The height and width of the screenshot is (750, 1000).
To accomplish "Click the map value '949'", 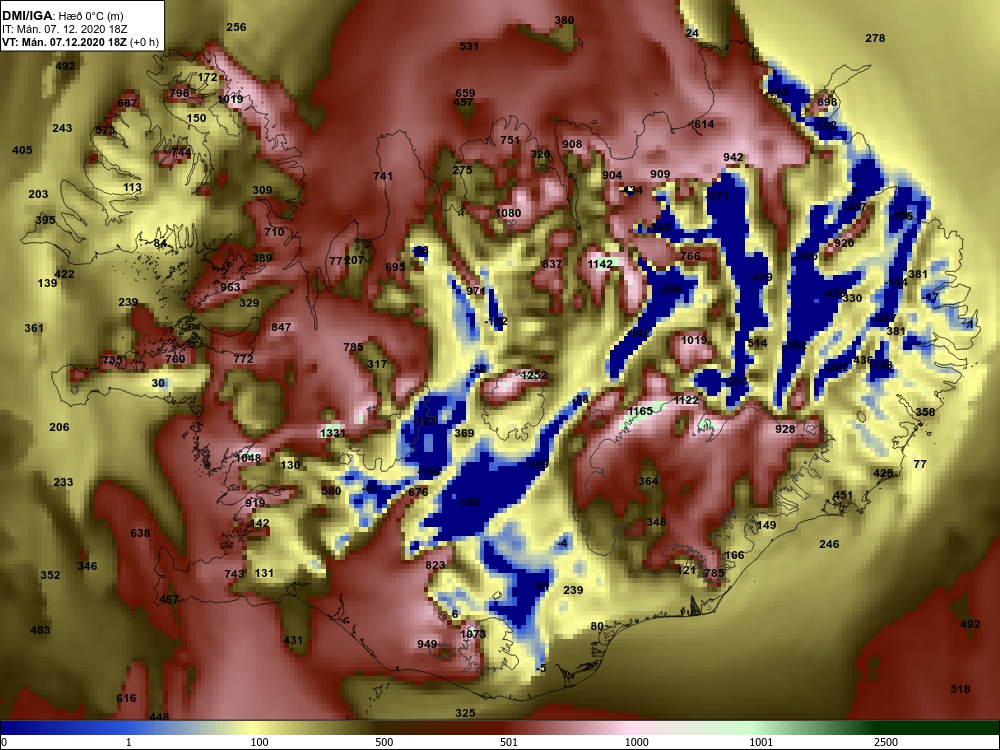I will pyautogui.click(x=427, y=644).
